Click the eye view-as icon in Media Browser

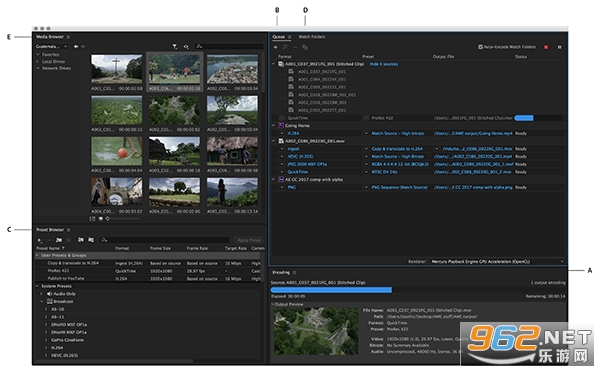pos(186,46)
